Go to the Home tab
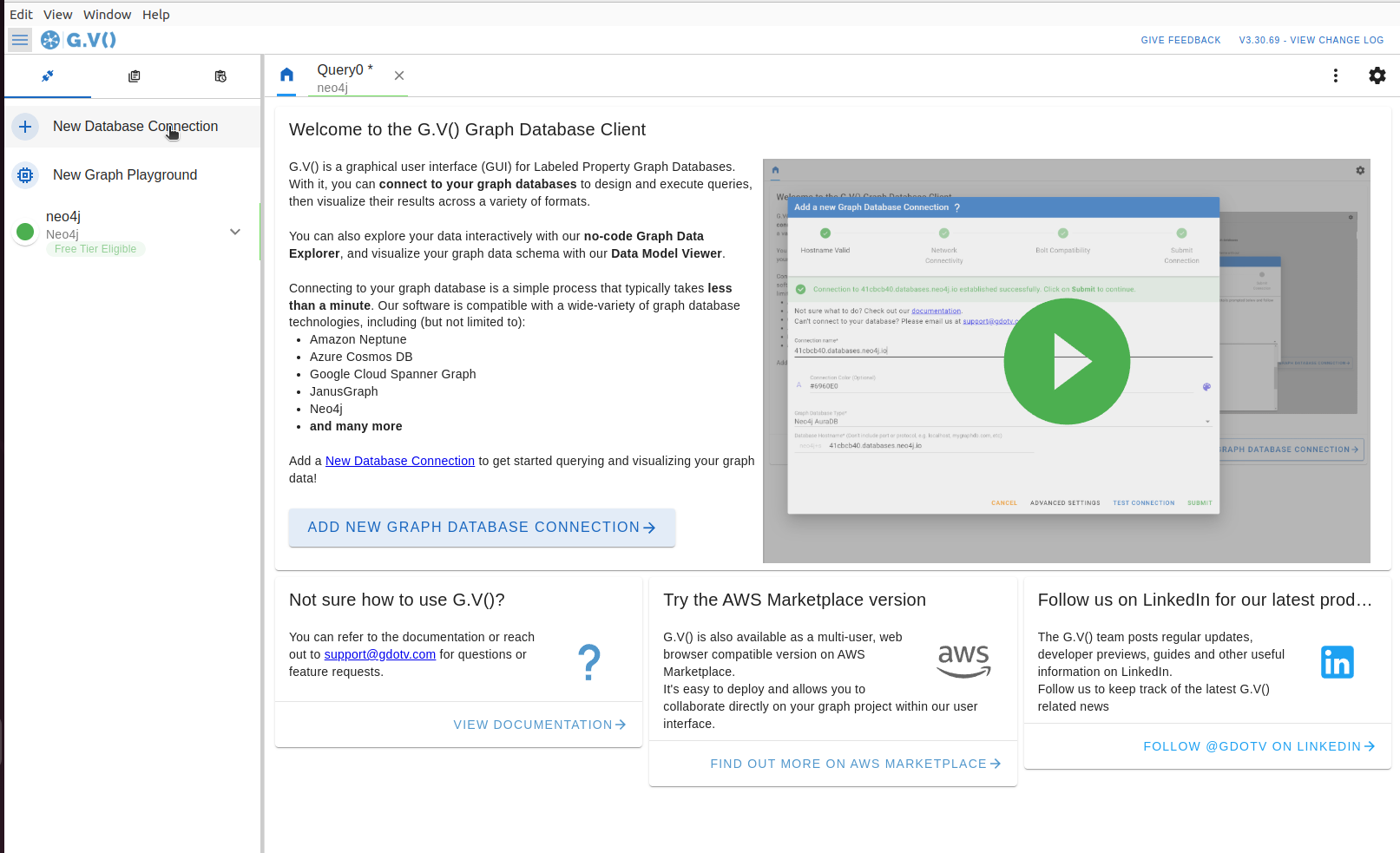Image resolution: width=1400 pixels, height=853 pixels. [287, 75]
